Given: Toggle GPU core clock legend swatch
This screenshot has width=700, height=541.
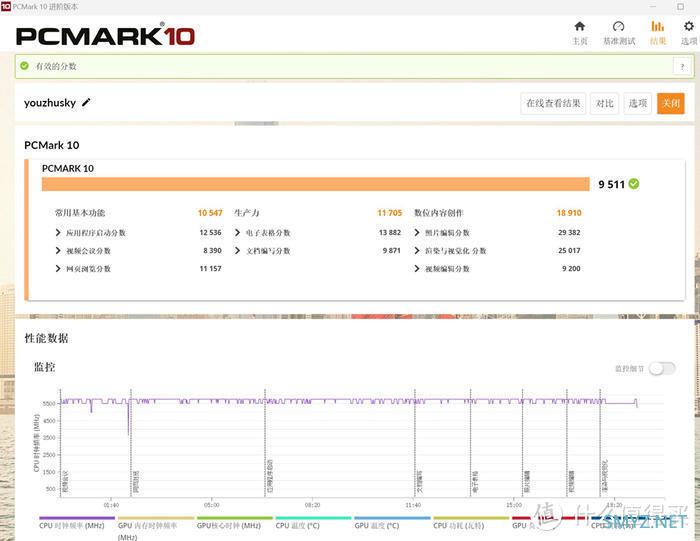Looking at the screenshot, I should [235, 518].
